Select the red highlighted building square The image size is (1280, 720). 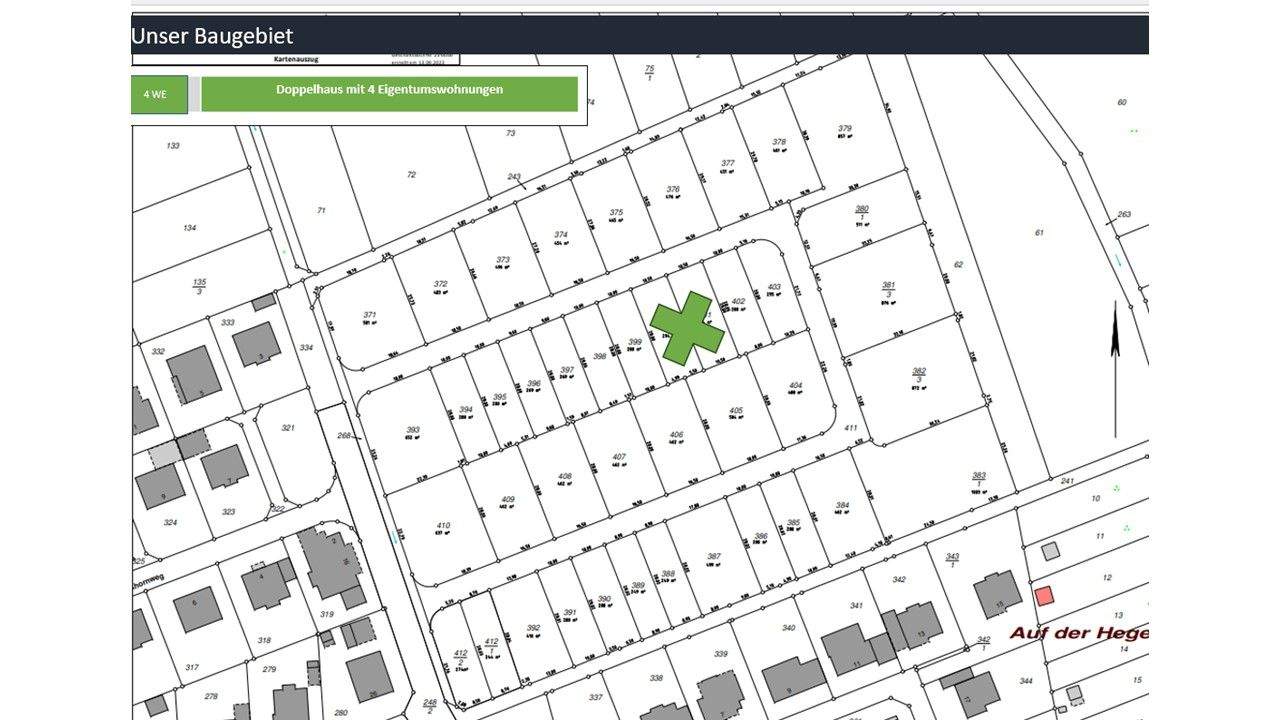(x=1044, y=596)
